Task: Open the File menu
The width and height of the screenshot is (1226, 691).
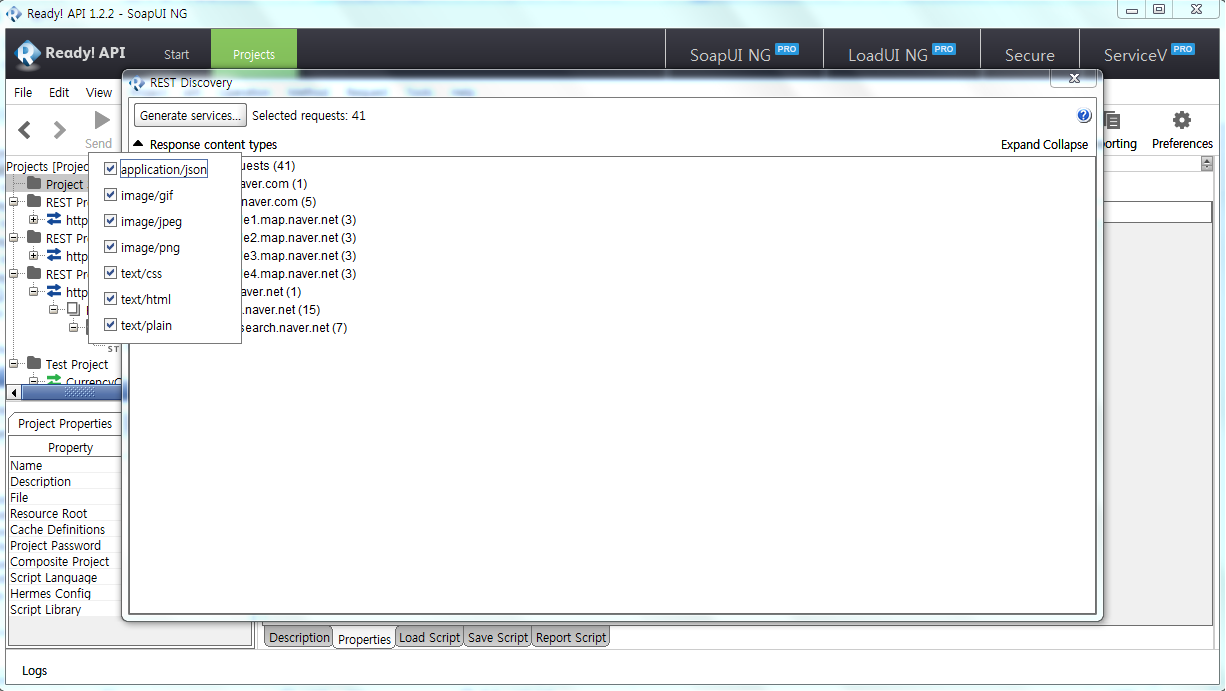Action: click(23, 92)
